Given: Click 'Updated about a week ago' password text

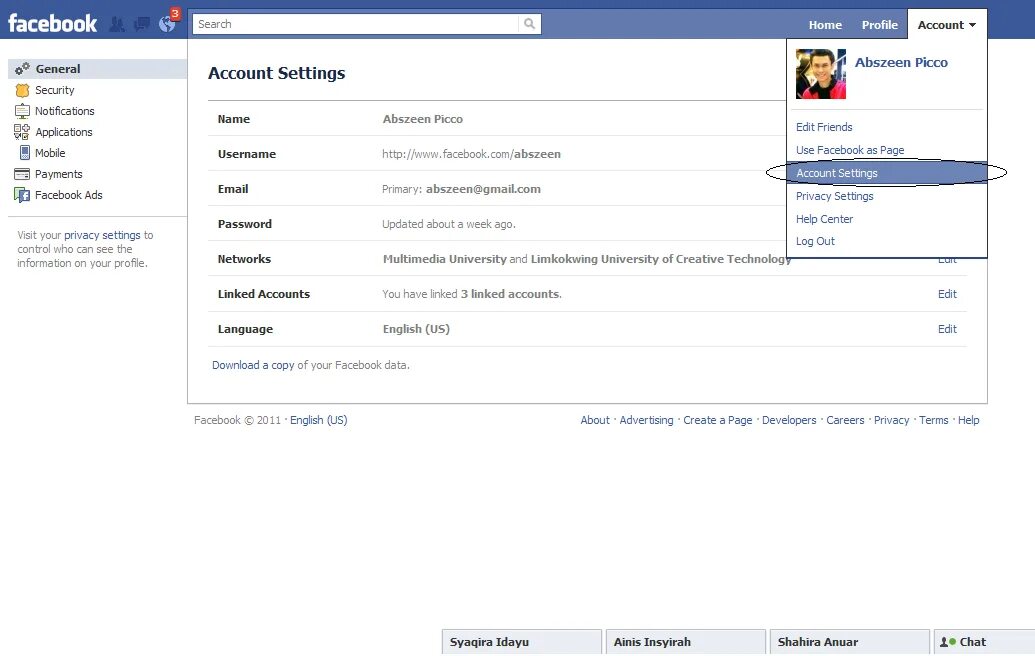Looking at the screenshot, I should tap(449, 224).
